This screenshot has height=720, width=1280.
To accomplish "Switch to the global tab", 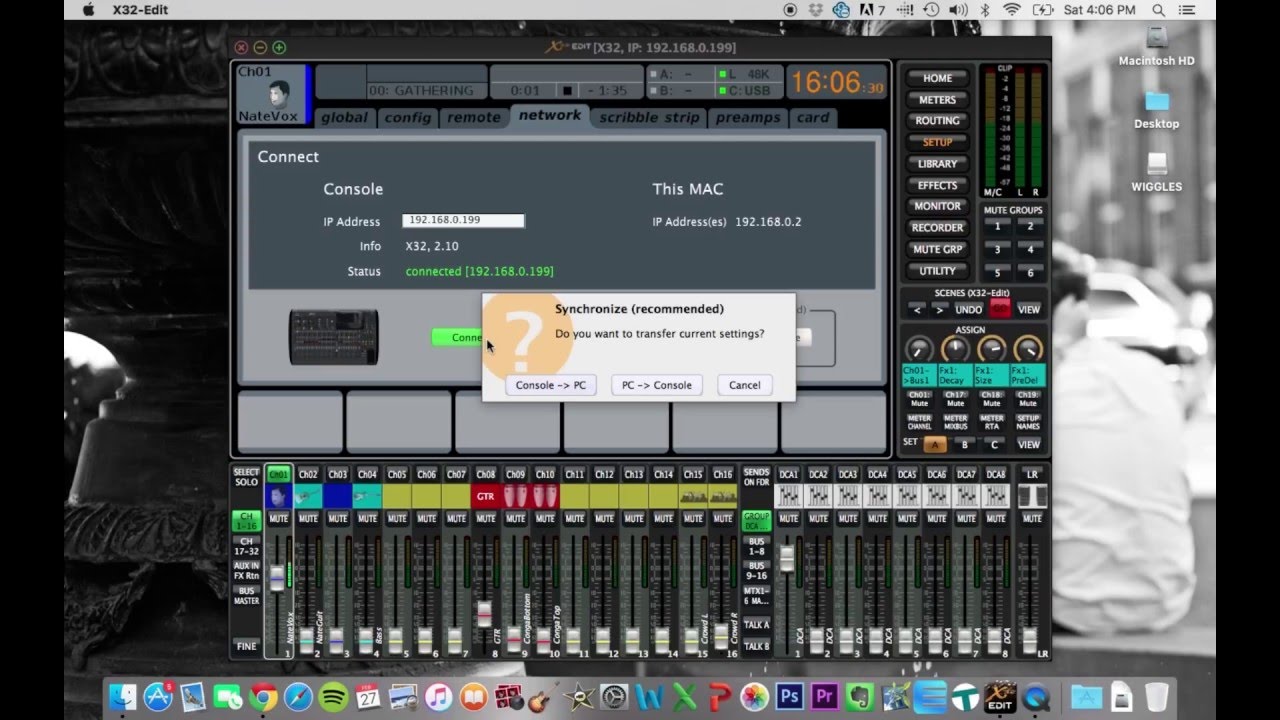I will pos(344,117).
